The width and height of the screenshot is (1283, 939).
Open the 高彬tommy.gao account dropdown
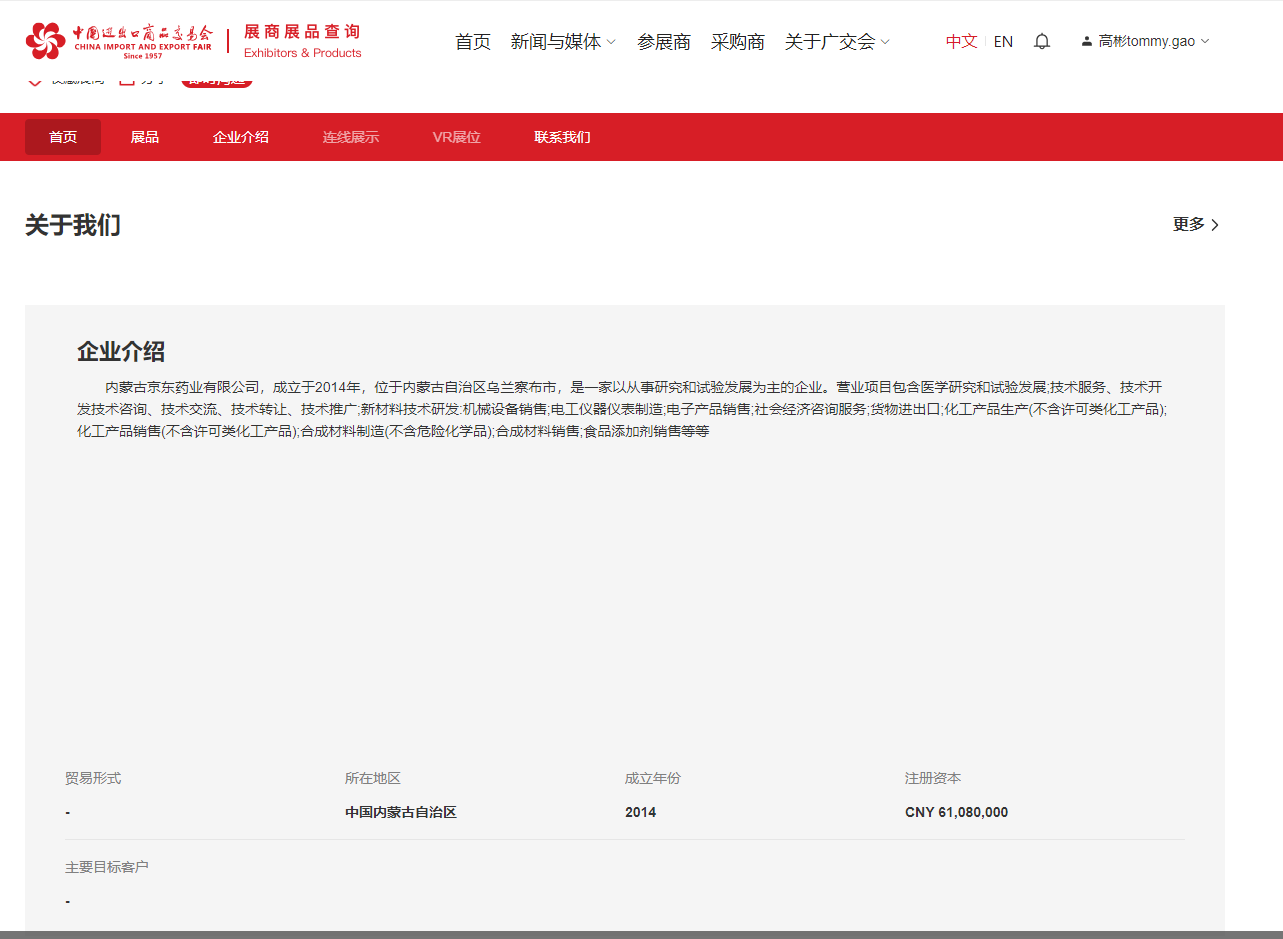click(x=1145, y=42)
